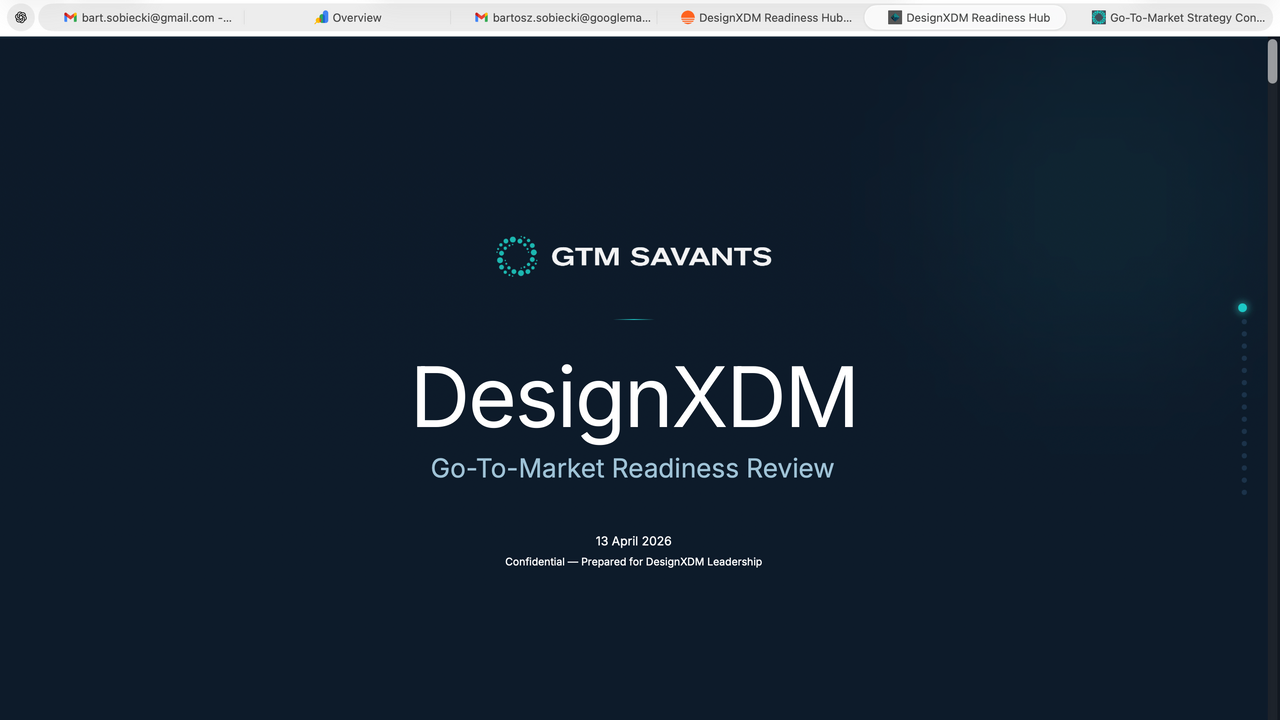The width and height of the screenshot is (1280, 720).
Task: Jump to the second slide navigation dot
Action: 1244,322
